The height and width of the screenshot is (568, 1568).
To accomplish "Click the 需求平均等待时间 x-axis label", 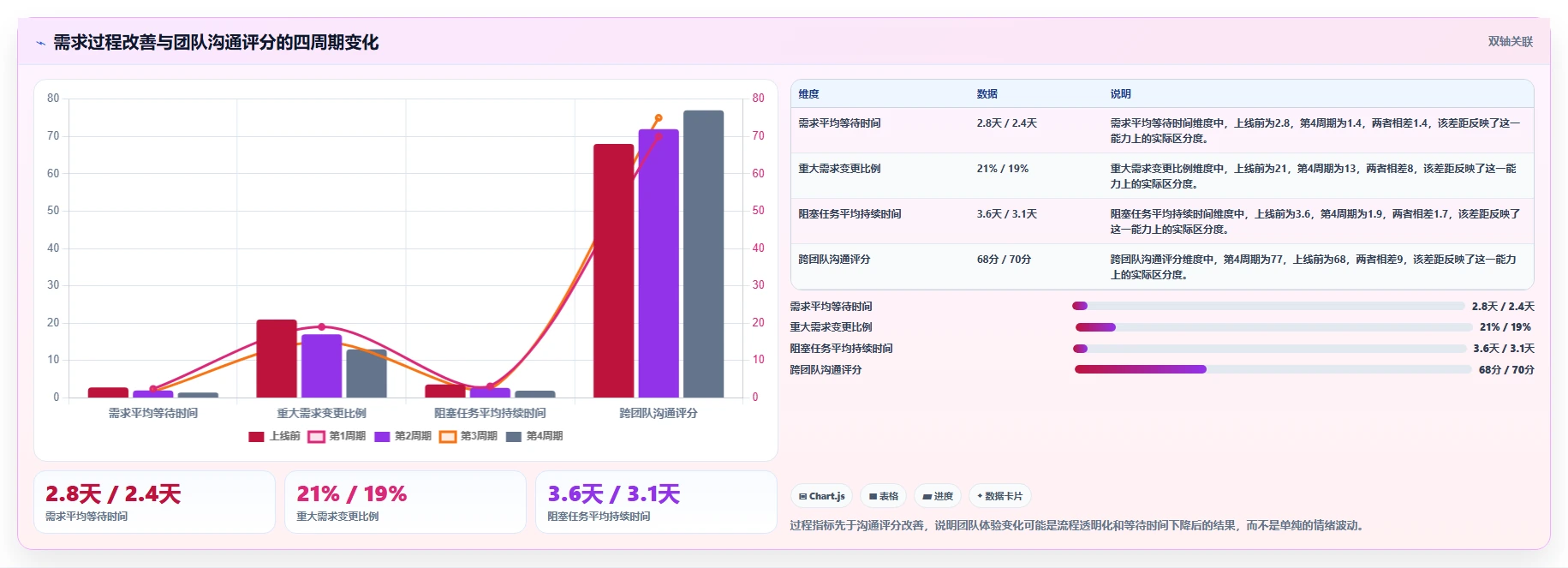I will [153, 413].
